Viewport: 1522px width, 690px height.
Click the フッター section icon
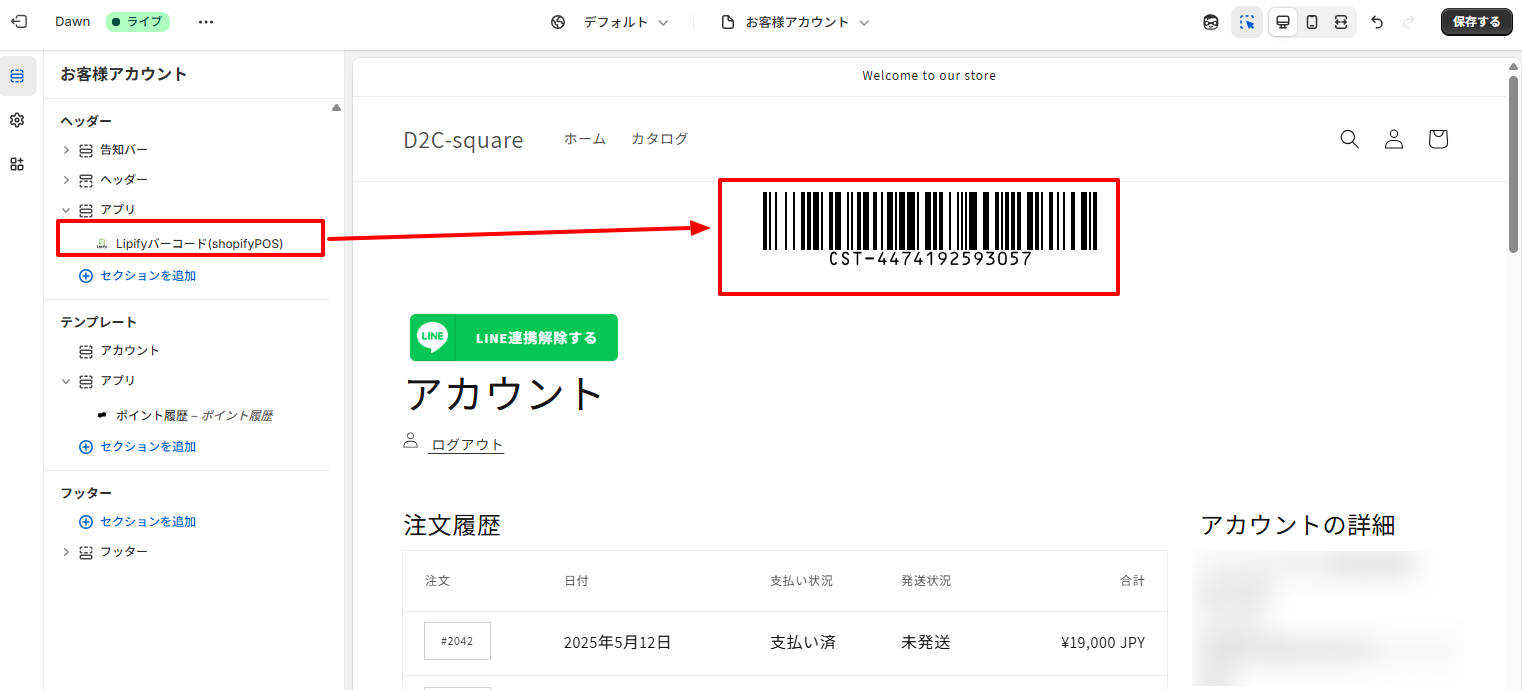click(x=86, y=552)
